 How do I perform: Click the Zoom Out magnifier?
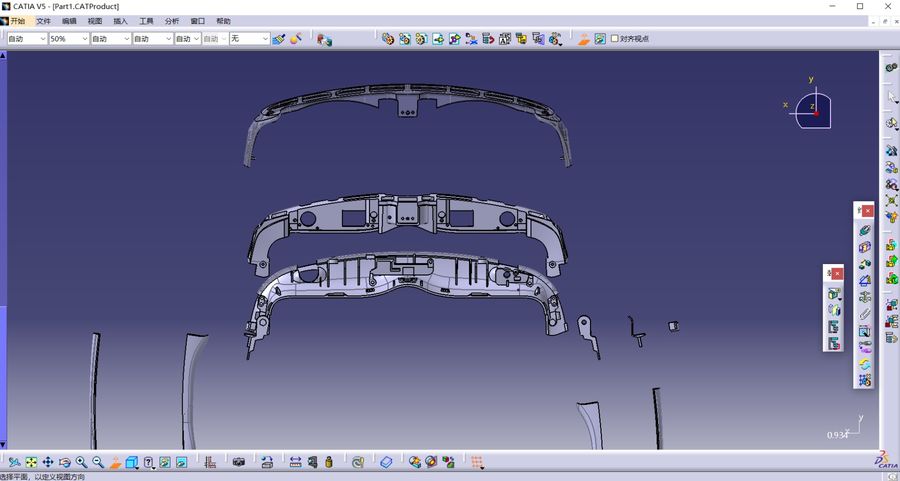coord(98,462)
